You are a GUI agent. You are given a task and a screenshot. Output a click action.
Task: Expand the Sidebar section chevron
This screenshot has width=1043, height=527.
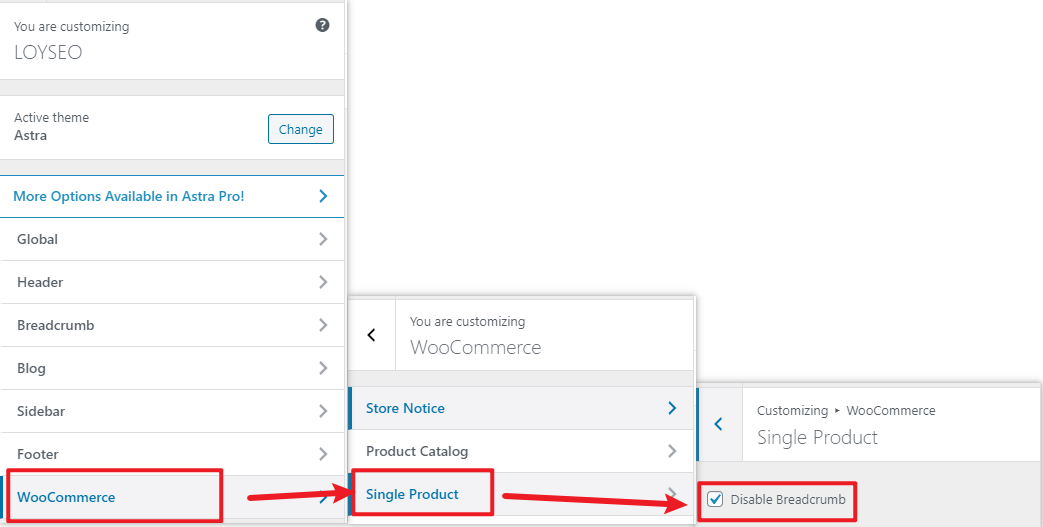(323, 411)
